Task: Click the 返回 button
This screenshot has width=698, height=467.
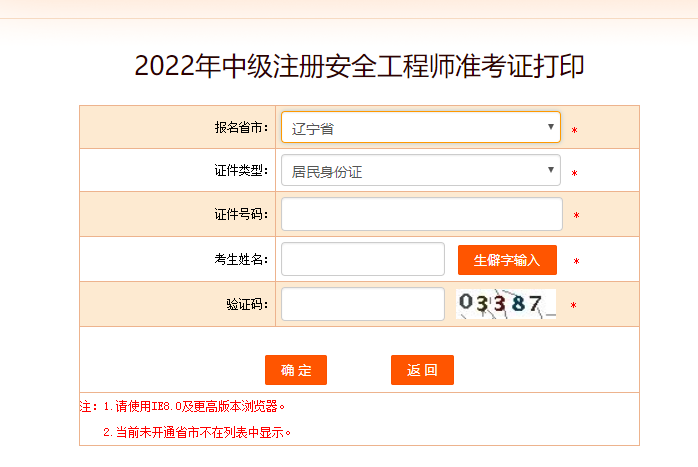Action: pos(422,370)
